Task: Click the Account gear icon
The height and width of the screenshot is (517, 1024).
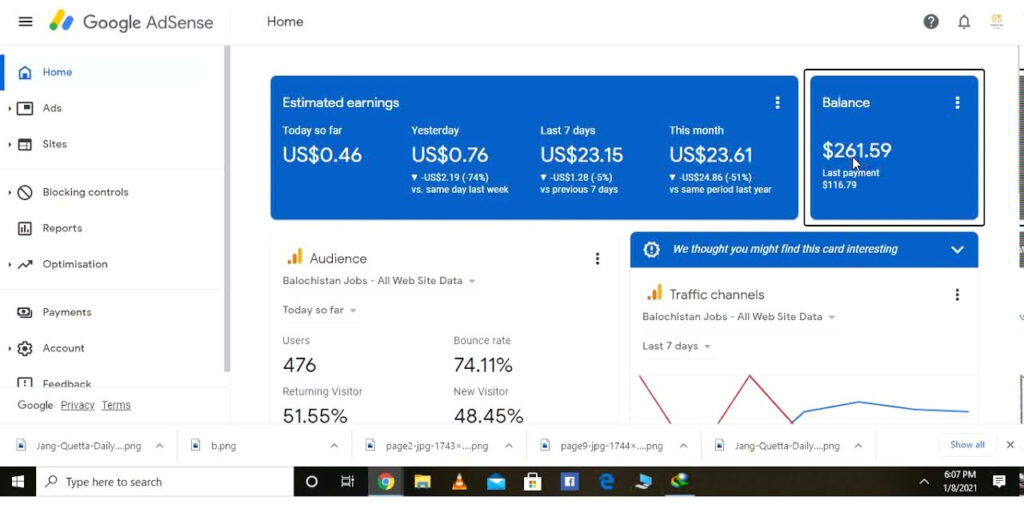Action: click(x=25, y=349)
